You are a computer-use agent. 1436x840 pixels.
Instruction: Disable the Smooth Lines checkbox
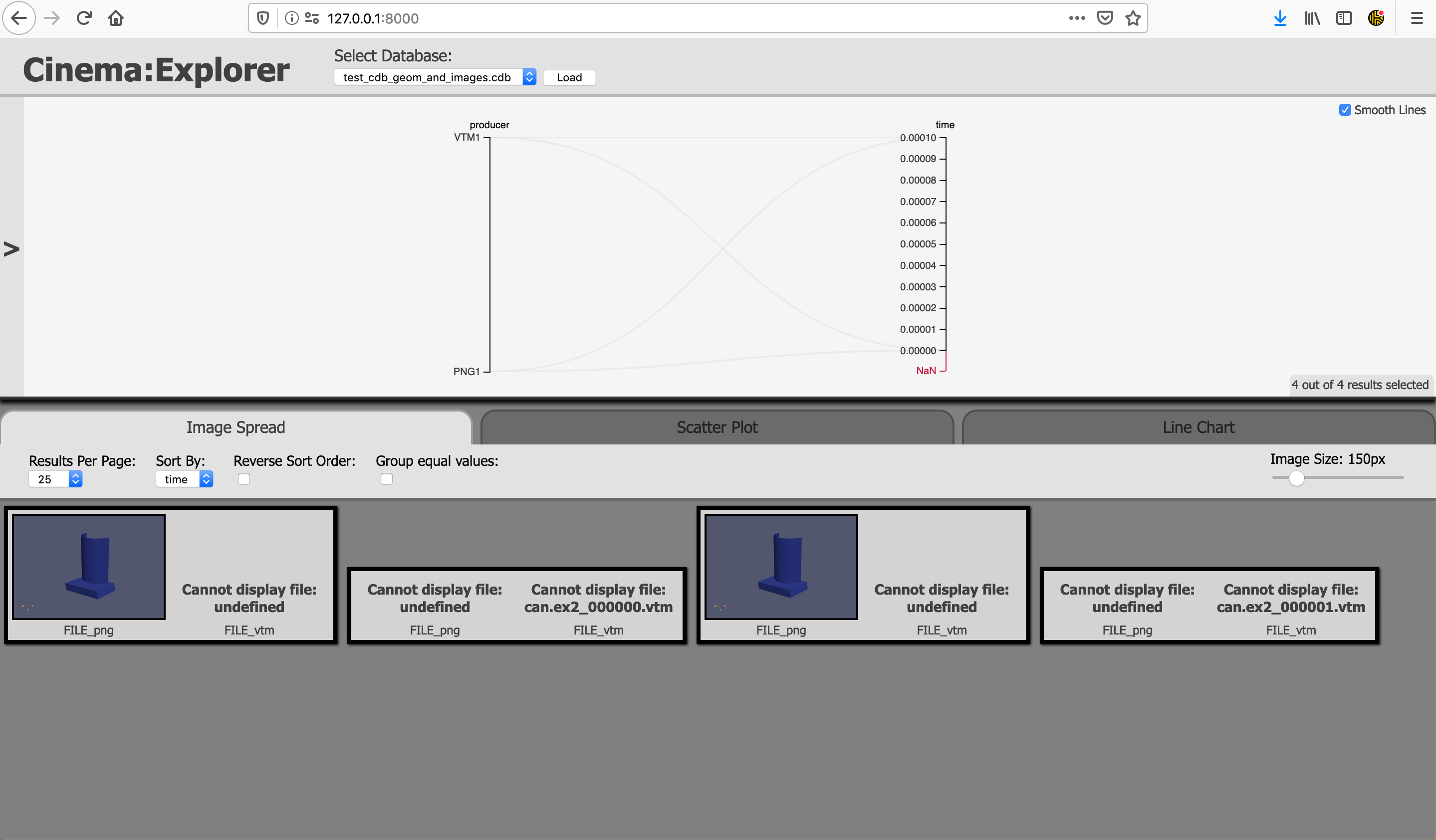coord(1345,110)
